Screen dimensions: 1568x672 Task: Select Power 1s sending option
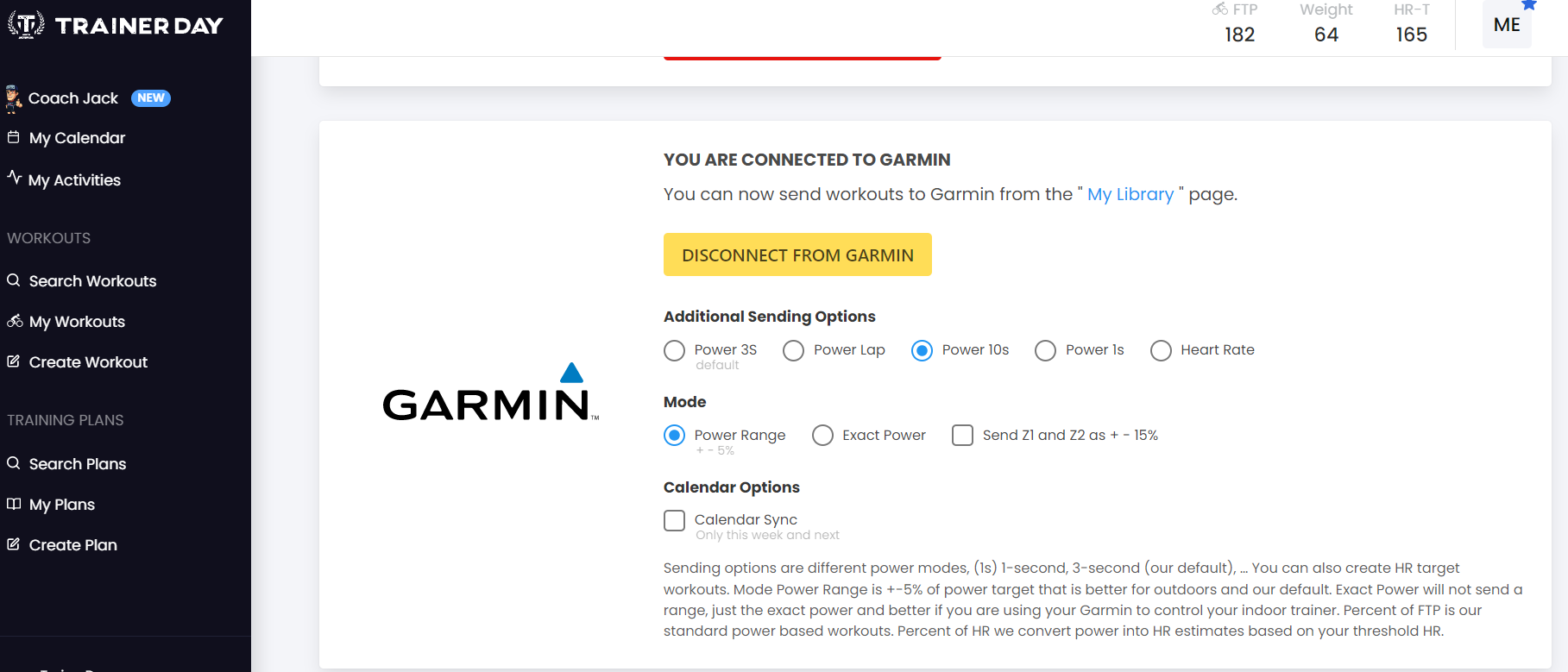click(1045, 350)
